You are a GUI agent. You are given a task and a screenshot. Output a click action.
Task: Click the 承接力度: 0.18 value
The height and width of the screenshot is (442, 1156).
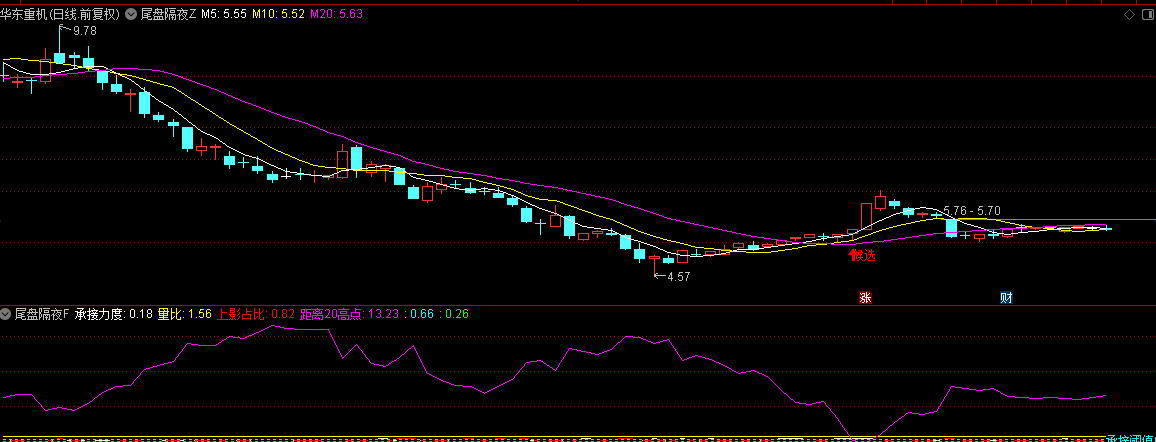click(x=114, y=315)
